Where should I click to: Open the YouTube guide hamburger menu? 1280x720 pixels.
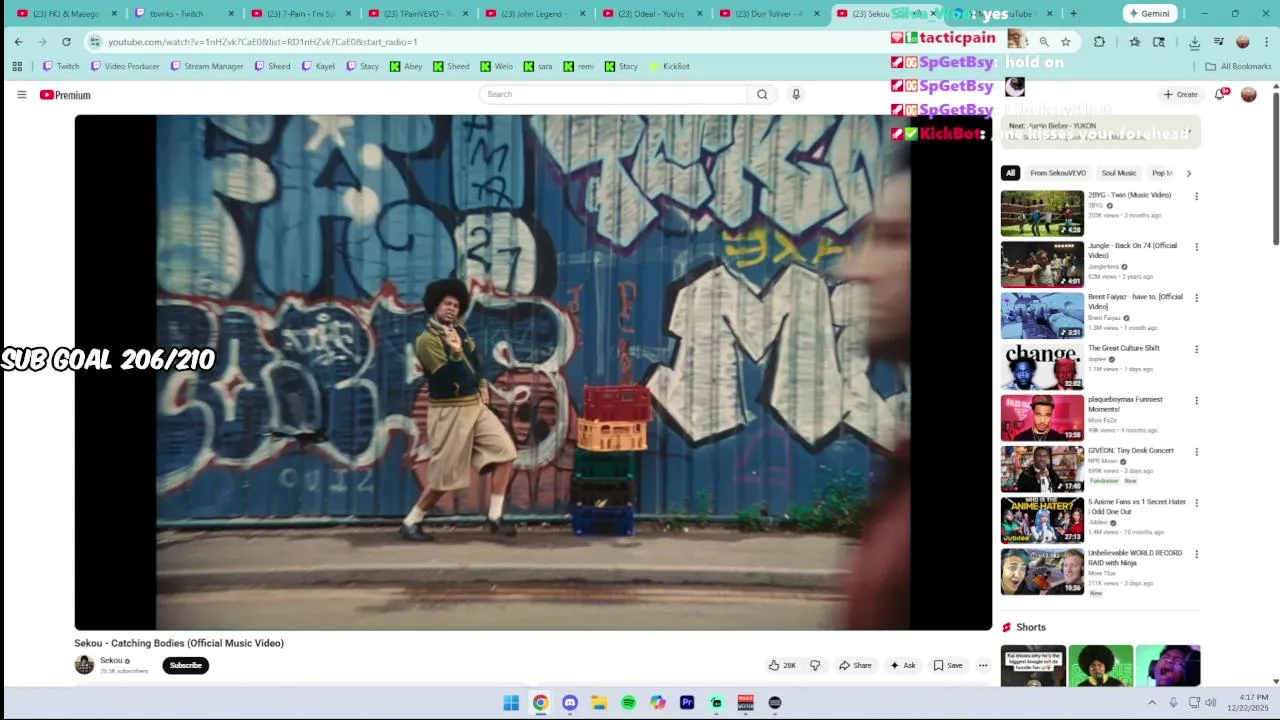(x=21, y=95)
